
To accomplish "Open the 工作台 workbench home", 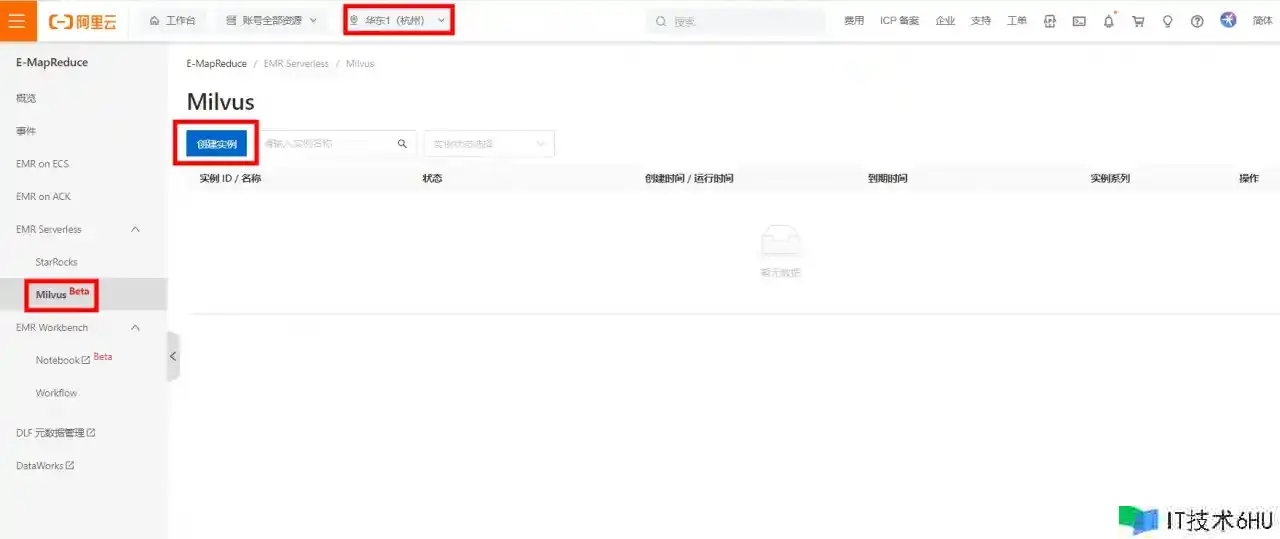I will [172, 20].
